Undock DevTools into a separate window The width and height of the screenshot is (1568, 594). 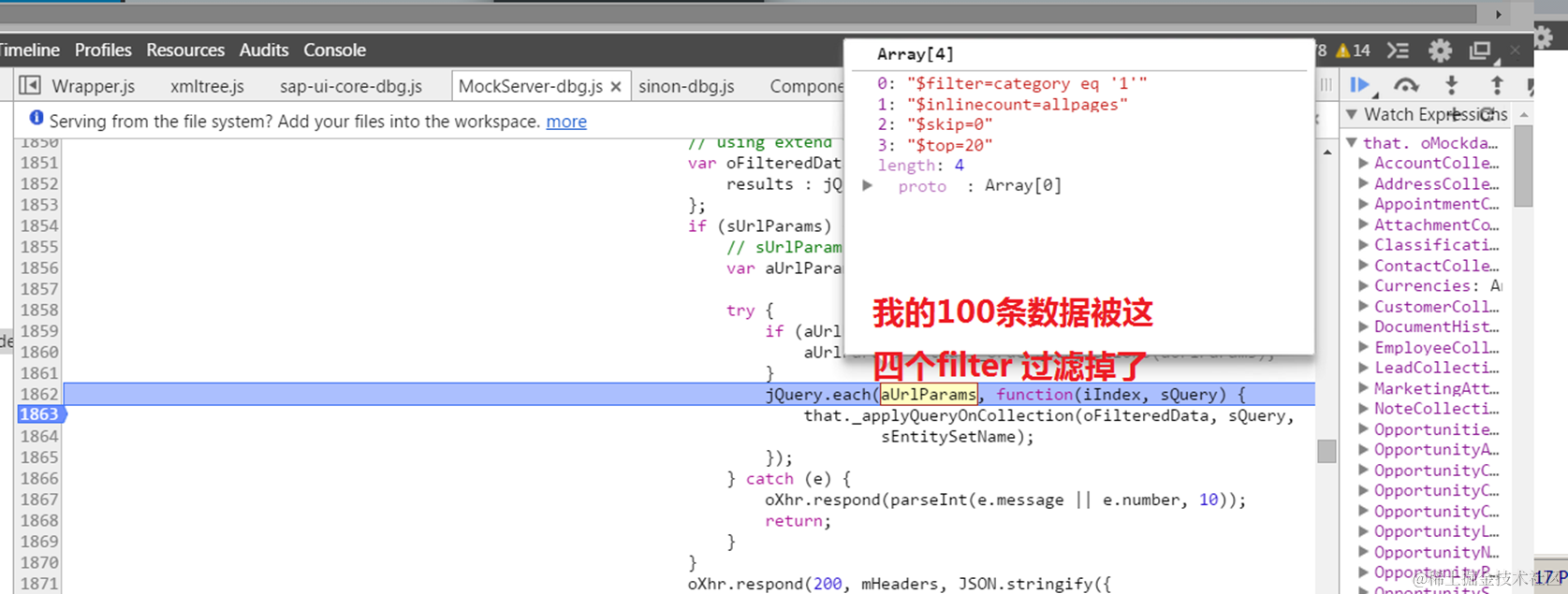click(x=1480, y=51)
